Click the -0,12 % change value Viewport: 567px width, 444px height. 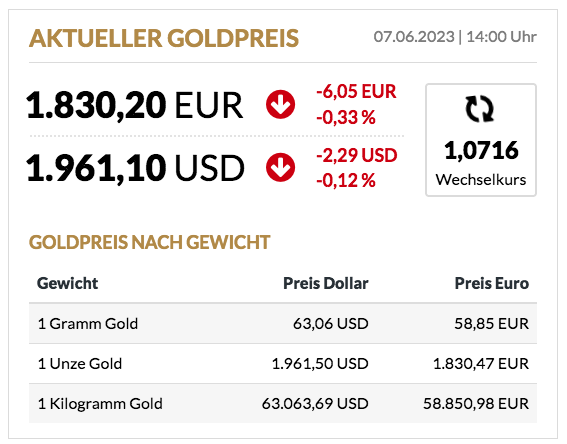(x=346, y=180)
